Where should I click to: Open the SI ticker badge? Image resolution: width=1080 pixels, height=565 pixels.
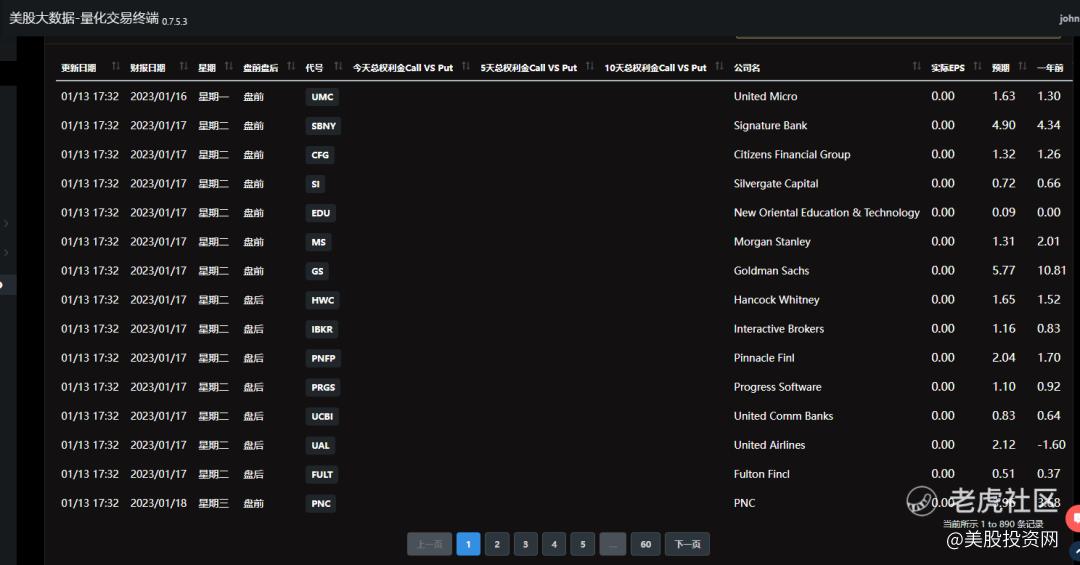pyautogui.click(x=315, y=184)
